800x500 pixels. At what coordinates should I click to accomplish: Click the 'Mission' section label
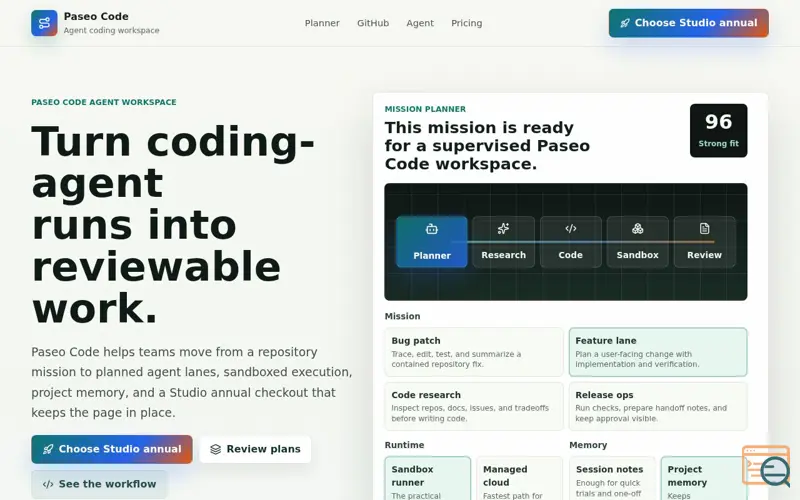(x=402, y=316)
